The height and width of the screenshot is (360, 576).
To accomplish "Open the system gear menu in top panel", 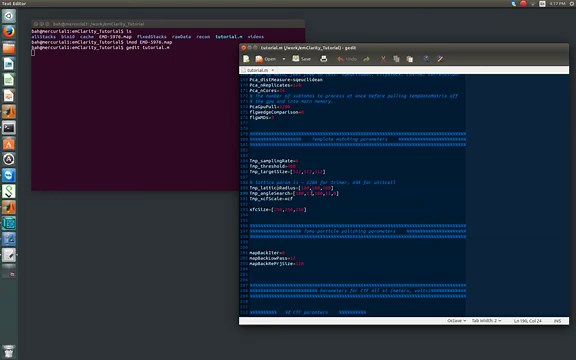I will [x=572, y=3].
